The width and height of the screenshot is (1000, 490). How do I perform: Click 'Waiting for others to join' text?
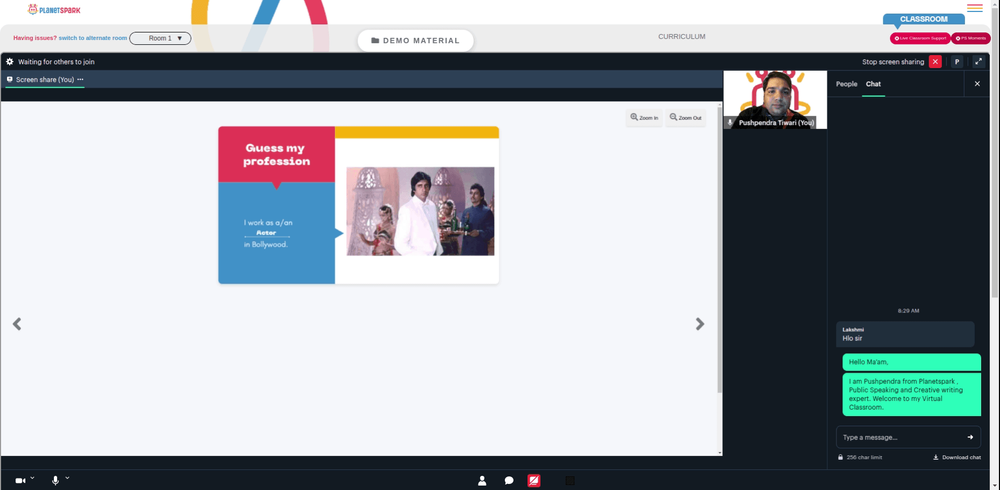click(56, 62)
